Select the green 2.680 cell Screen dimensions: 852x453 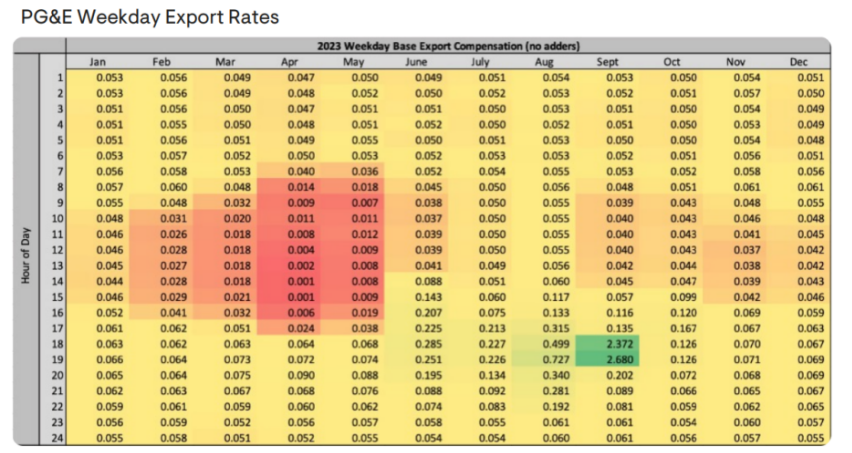pyautogui.click(x=607, y=358)
